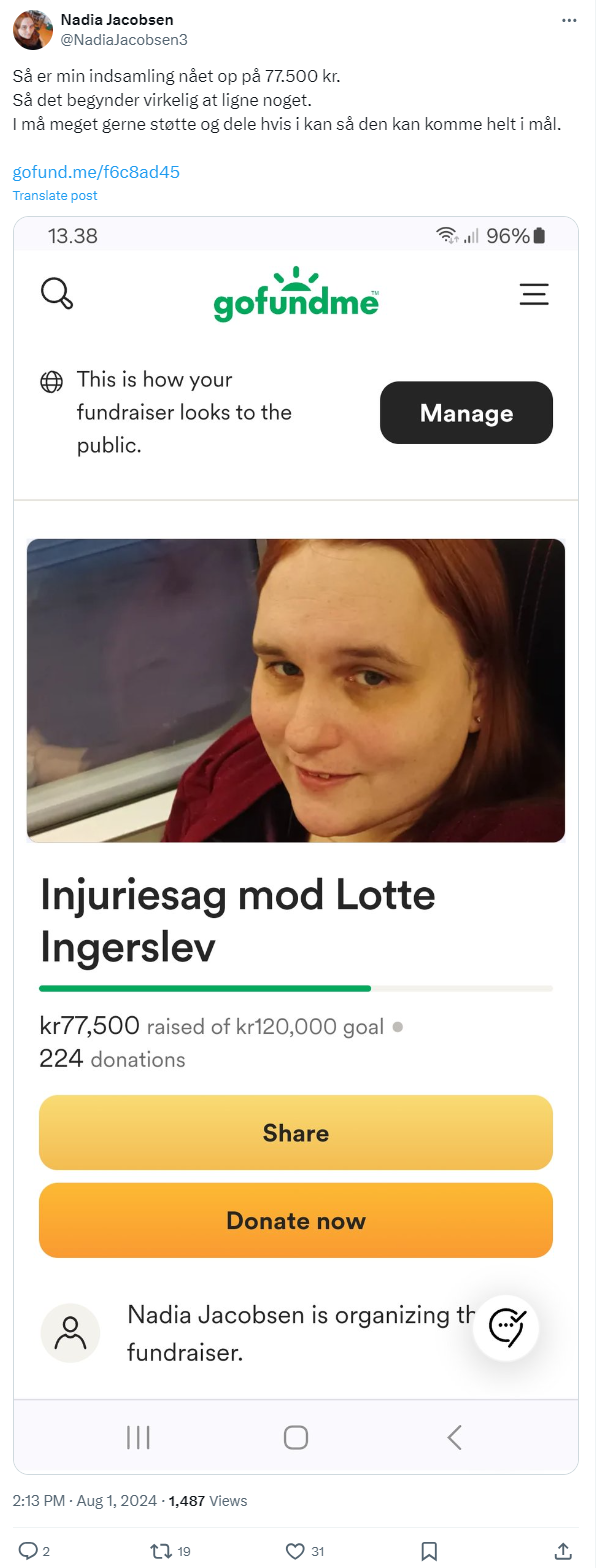Open the GoFundMe hamburger menu

click(x=534, y=294)
